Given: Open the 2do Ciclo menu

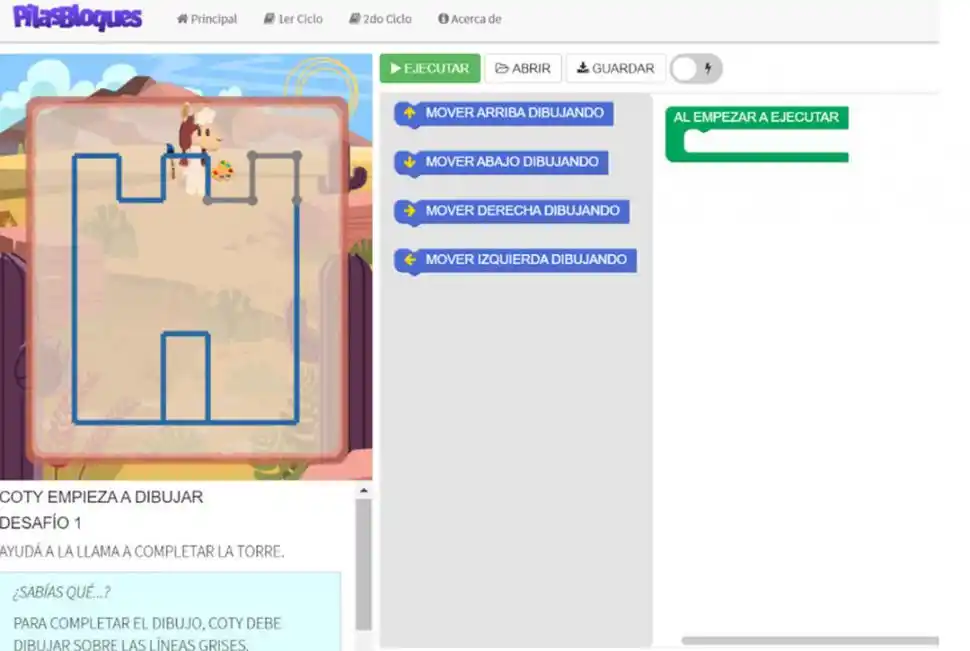Looking at the screenshot, I should click(x=380, y=19).
